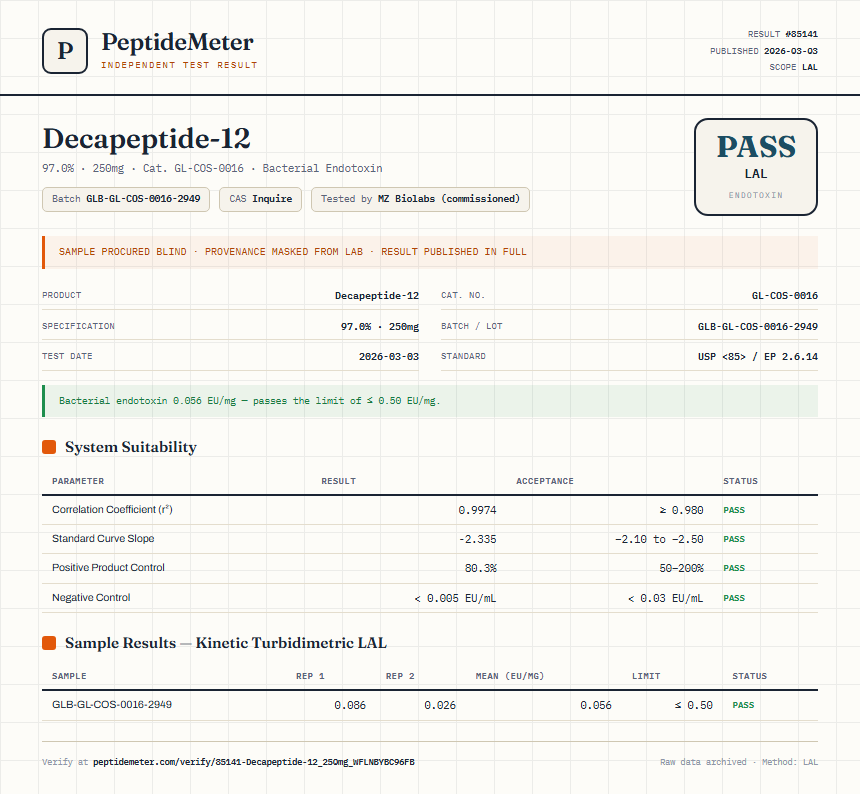The width and height of the screenshot is (860, 794).
Task: Click the Test Date 2026-03-03 value
Action: [x=388, y=356]
